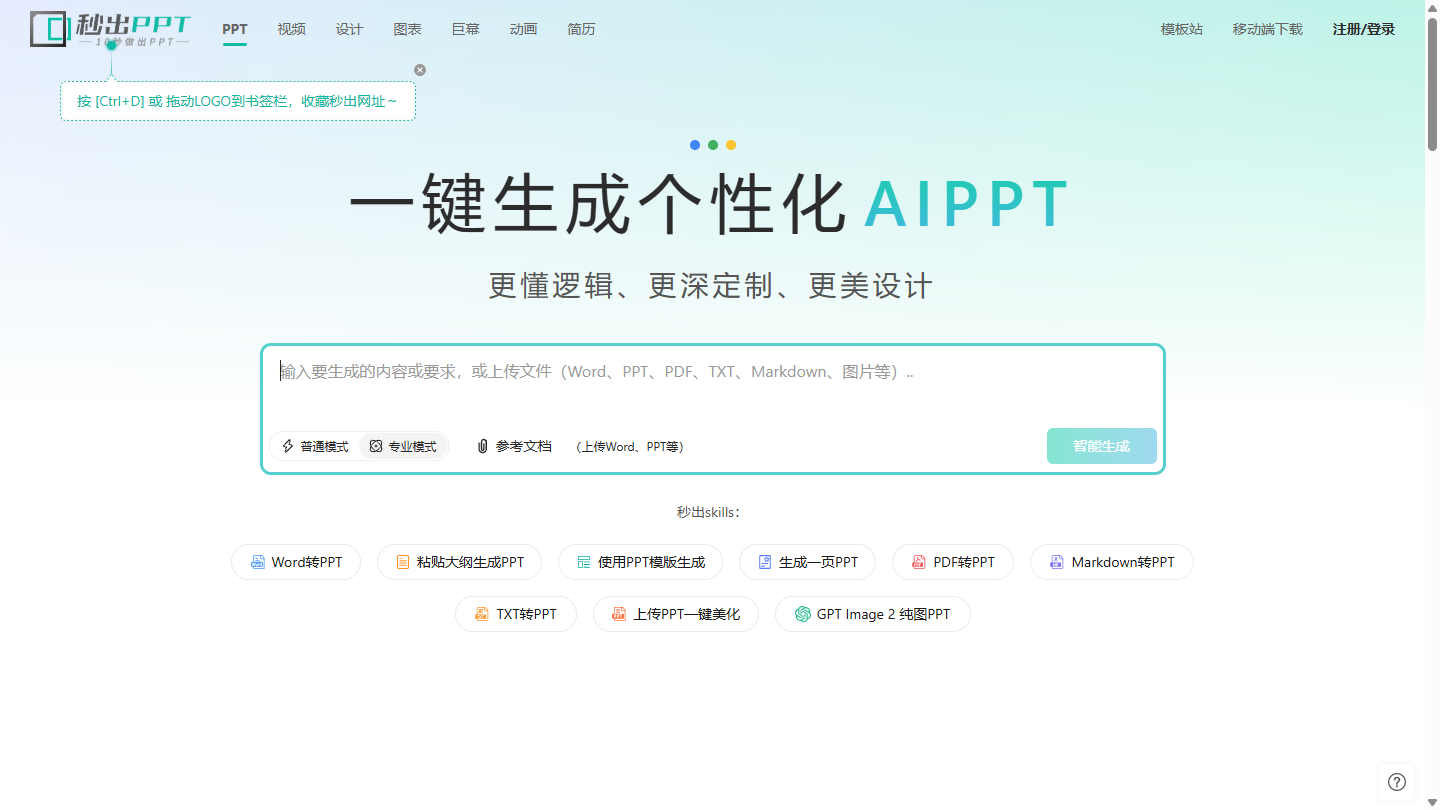Click the 更懂逻辑、更深定制、更美设计 subtitle
This screenshot has width=1440, height=810.
click(x=711, y=286)
